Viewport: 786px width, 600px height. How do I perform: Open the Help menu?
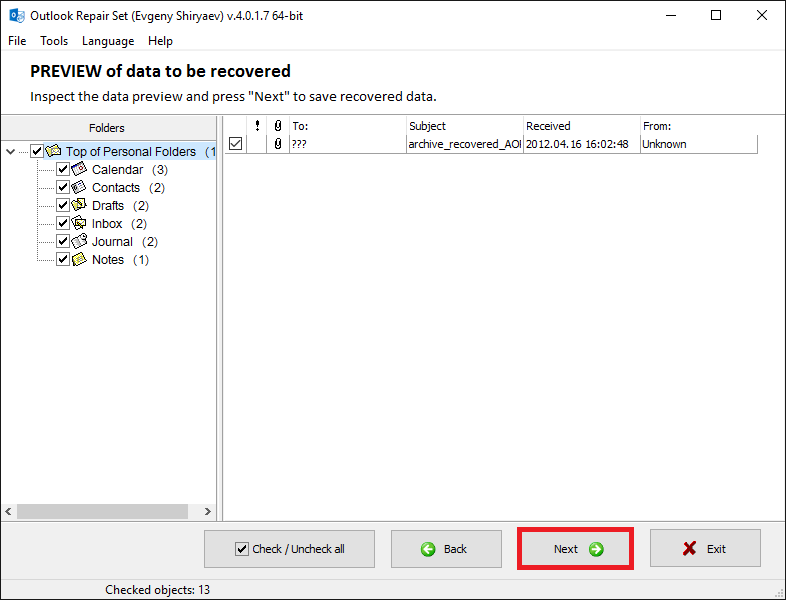[160, 41]
